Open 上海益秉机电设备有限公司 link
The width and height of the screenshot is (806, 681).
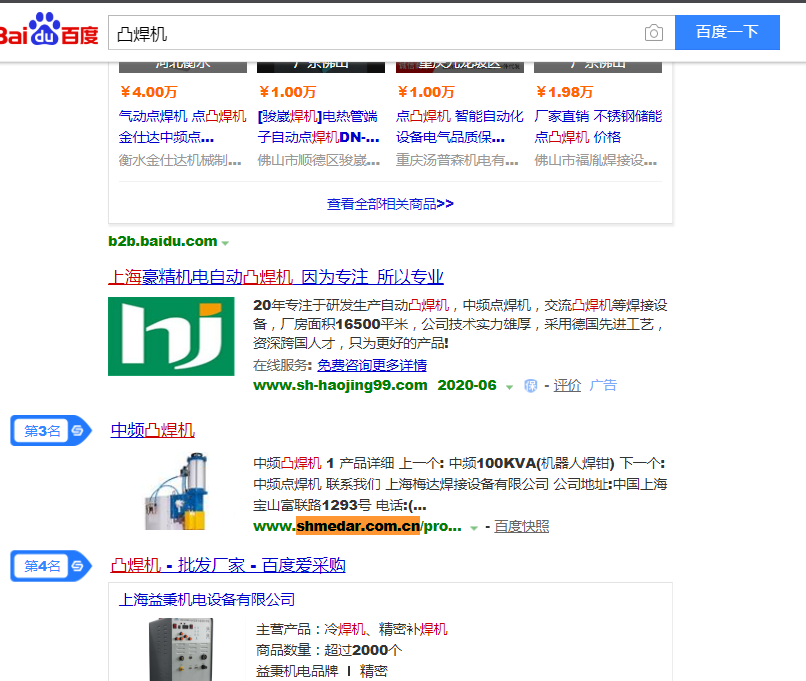[x=207, y=599]
